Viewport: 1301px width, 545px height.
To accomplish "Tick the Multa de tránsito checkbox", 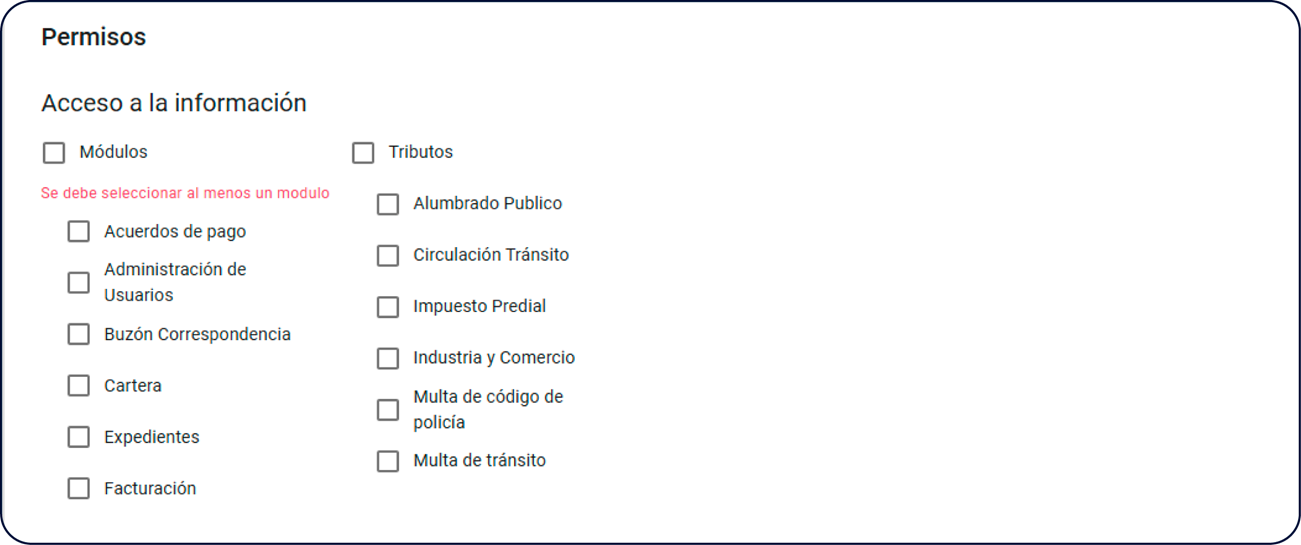I will coord(388,461).
